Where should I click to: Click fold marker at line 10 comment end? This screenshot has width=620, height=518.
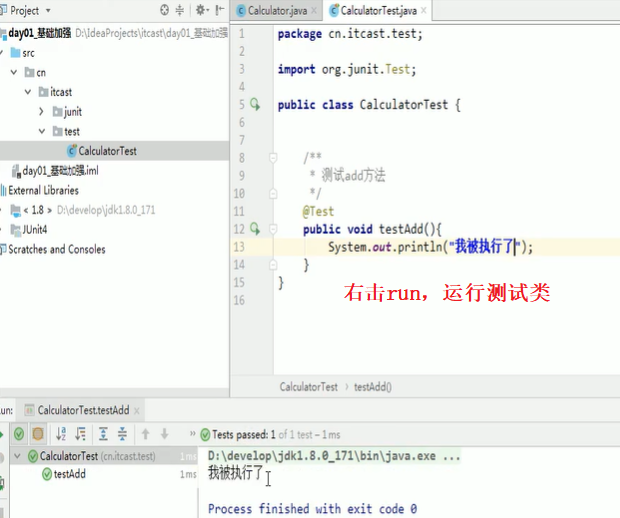pos(273,194)
